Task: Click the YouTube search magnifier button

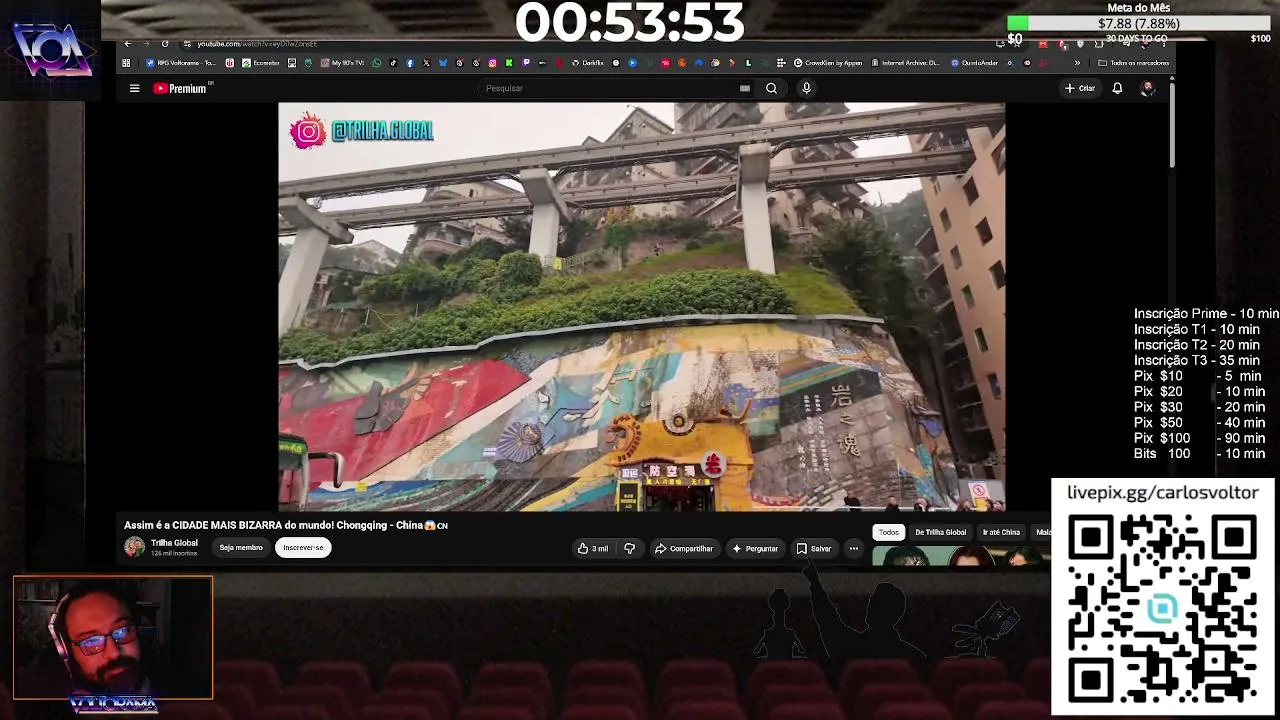Action: [771, 88]
